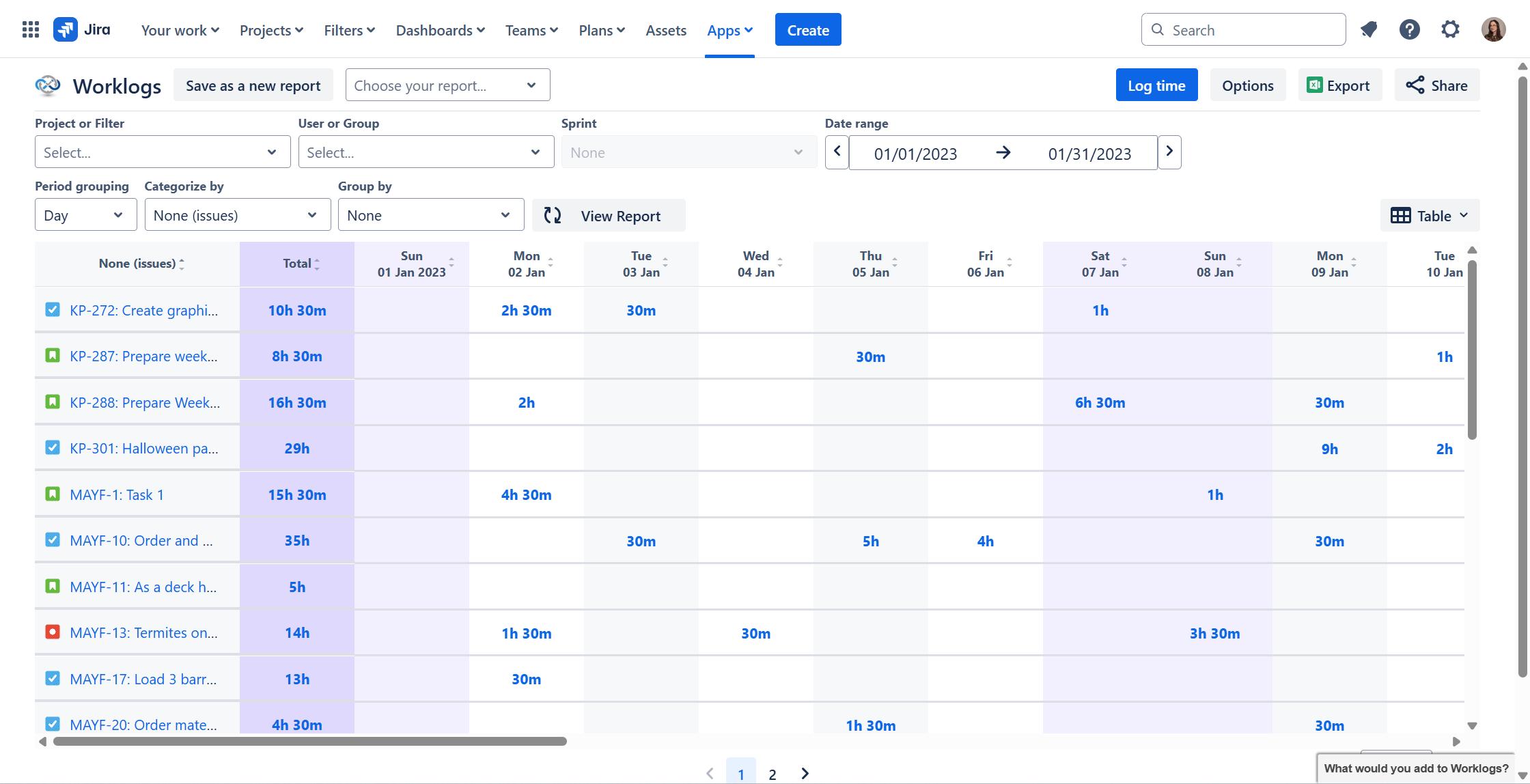Viewport: 1530px width, 784px height.
Task: Click the table vertical scrollbar thumb
Action: coord(1472,349)
